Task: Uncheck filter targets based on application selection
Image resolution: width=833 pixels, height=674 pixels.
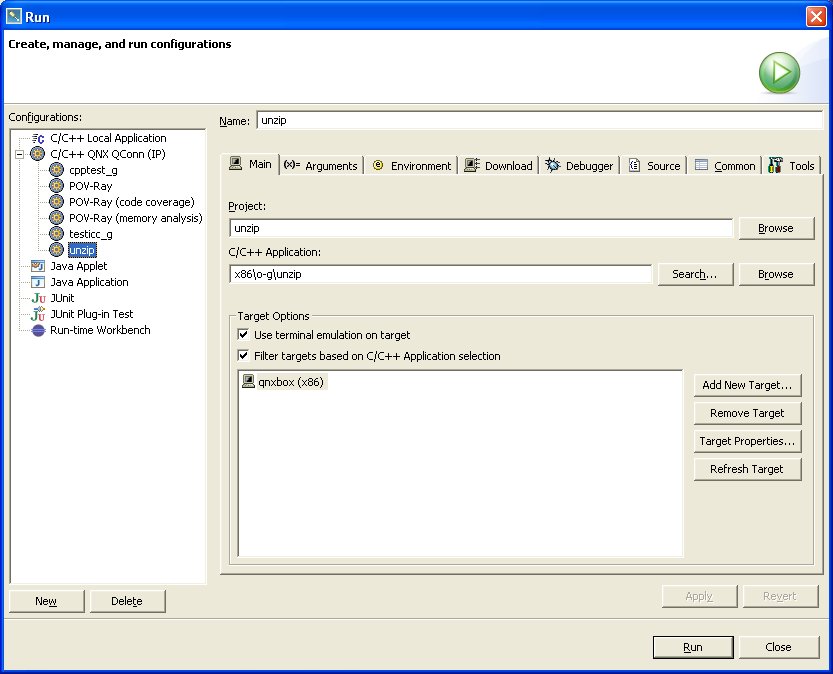Action: coord(242,355)
